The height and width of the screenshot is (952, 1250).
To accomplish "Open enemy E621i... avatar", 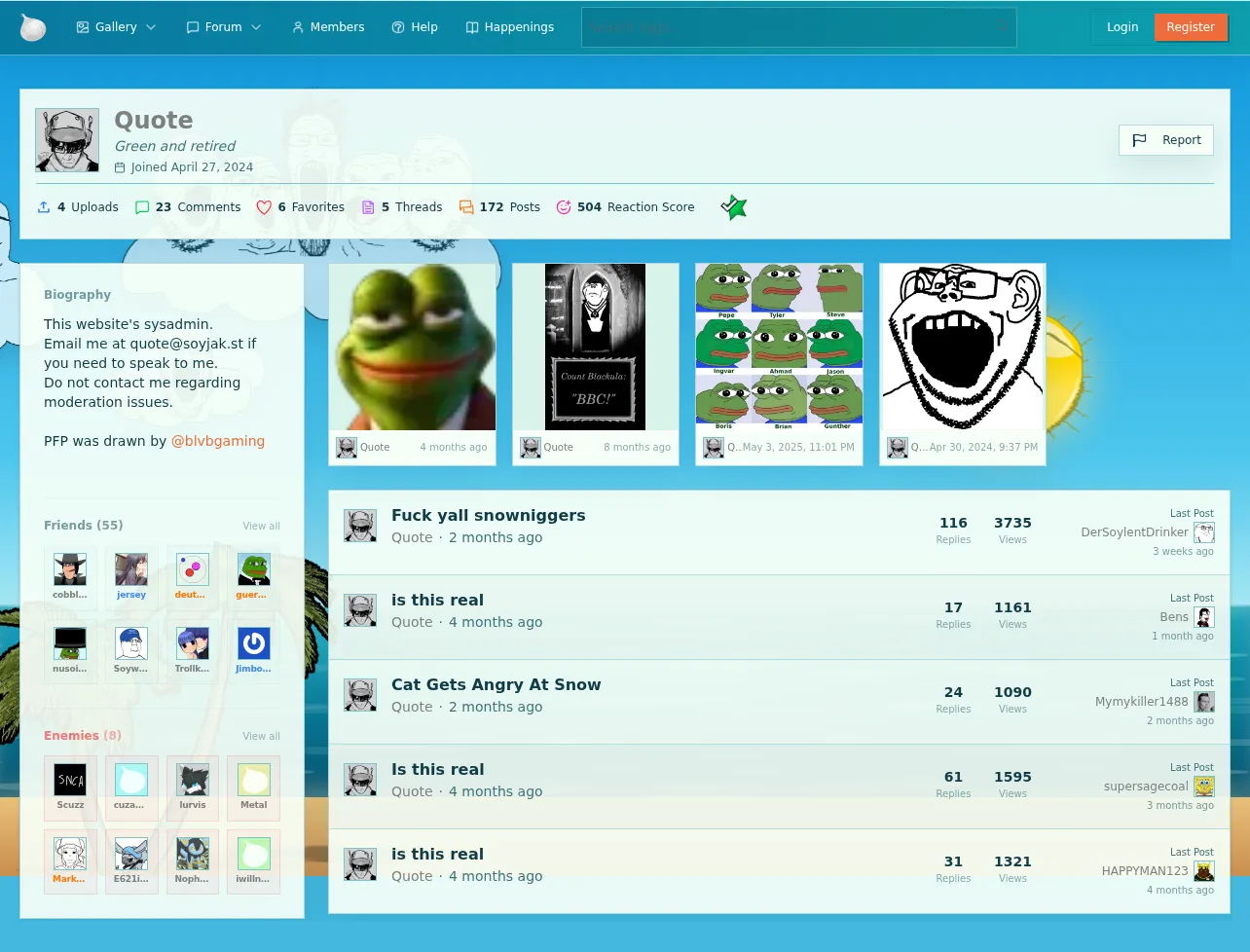I will (x=131, y=854).
